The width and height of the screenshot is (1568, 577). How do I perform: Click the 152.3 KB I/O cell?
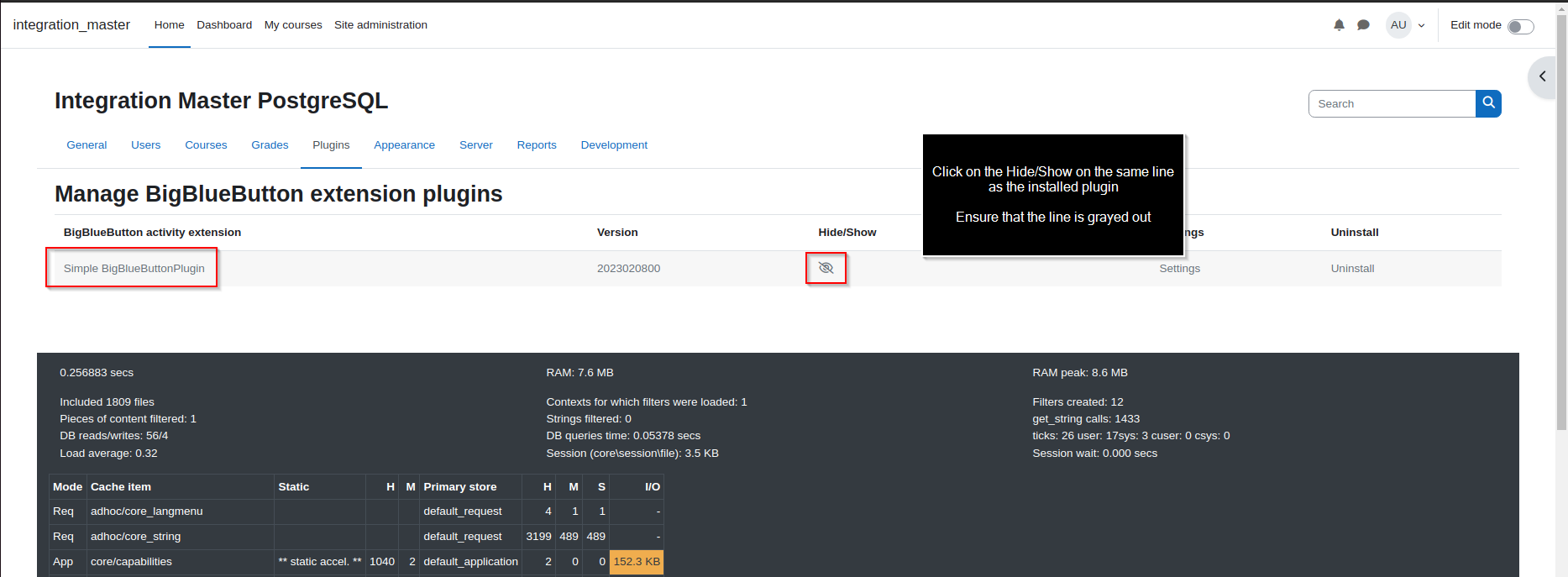[x=637, y=562]
